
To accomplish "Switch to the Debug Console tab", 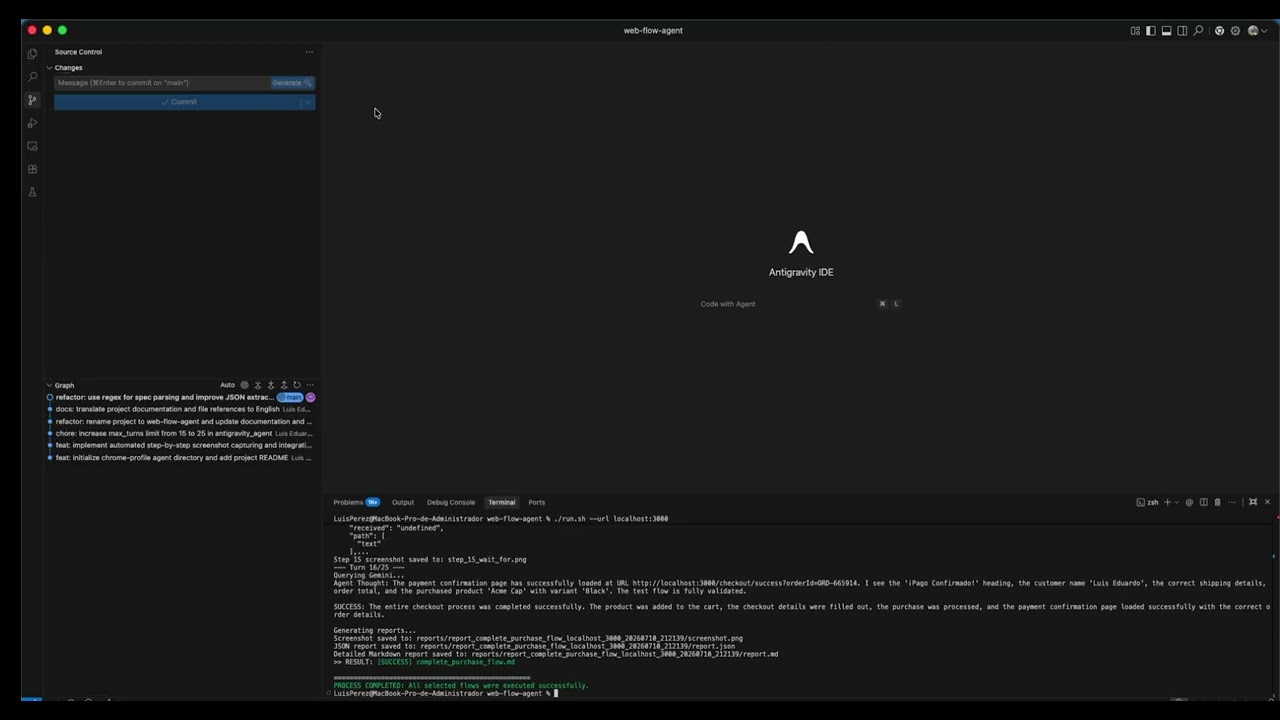I will click(x=451, y=502).
